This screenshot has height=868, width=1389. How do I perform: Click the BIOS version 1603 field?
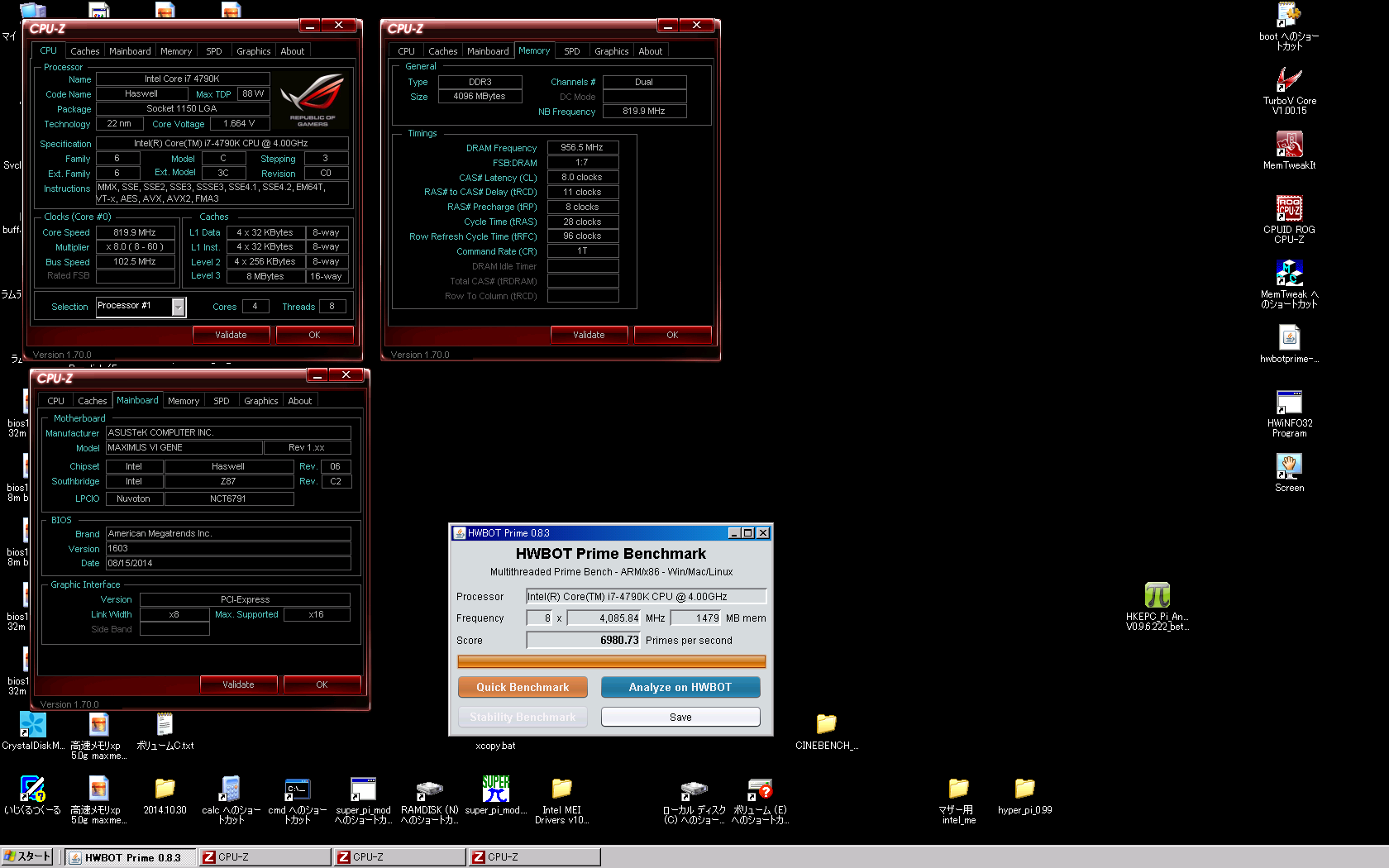tap(228, 548)
